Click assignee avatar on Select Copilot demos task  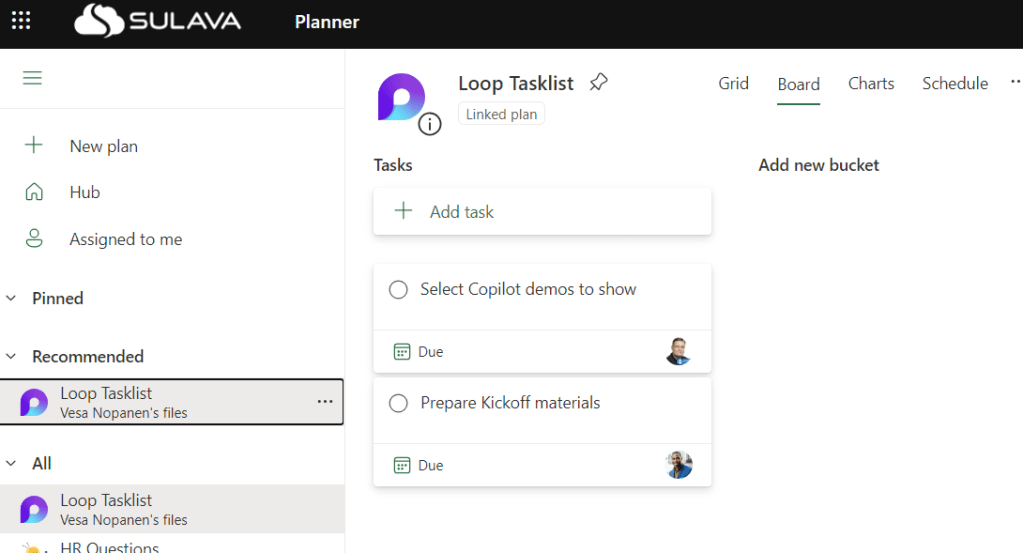point(678,352)
